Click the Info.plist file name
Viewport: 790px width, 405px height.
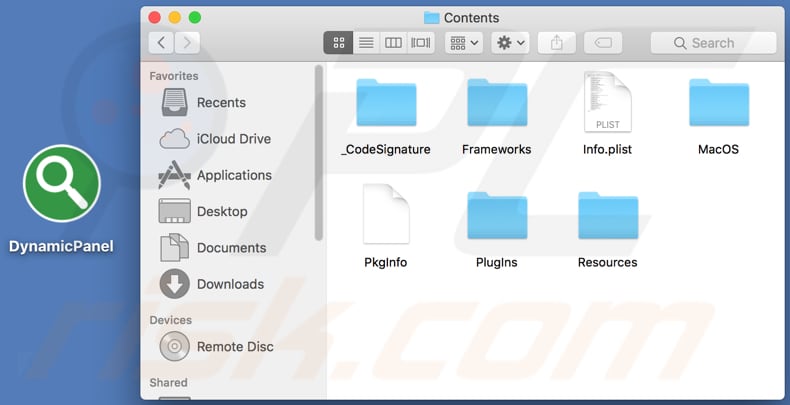[608, 150]
